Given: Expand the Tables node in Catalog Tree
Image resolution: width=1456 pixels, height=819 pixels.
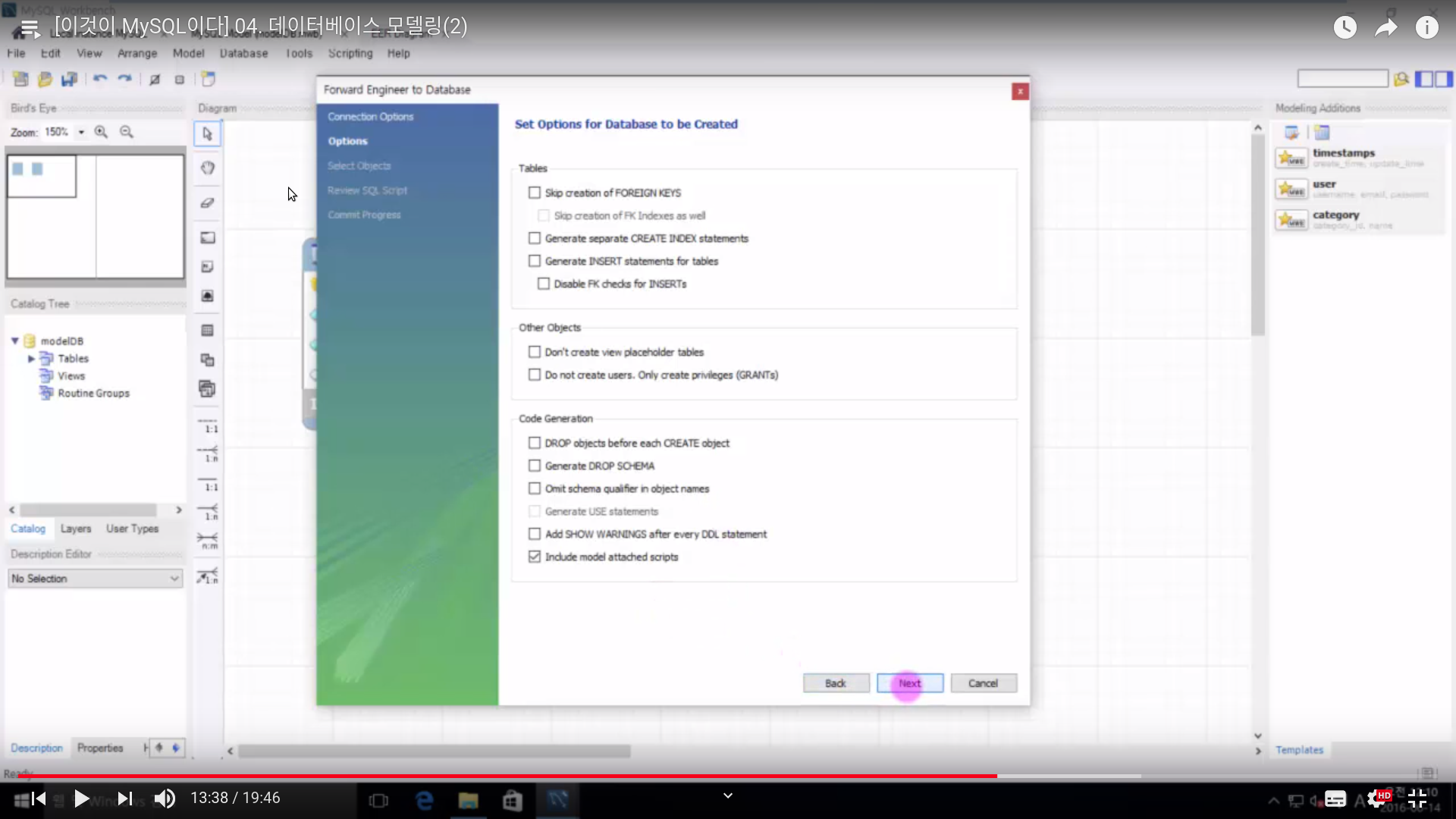Looking at the screenshot, I should click(31, 359).
